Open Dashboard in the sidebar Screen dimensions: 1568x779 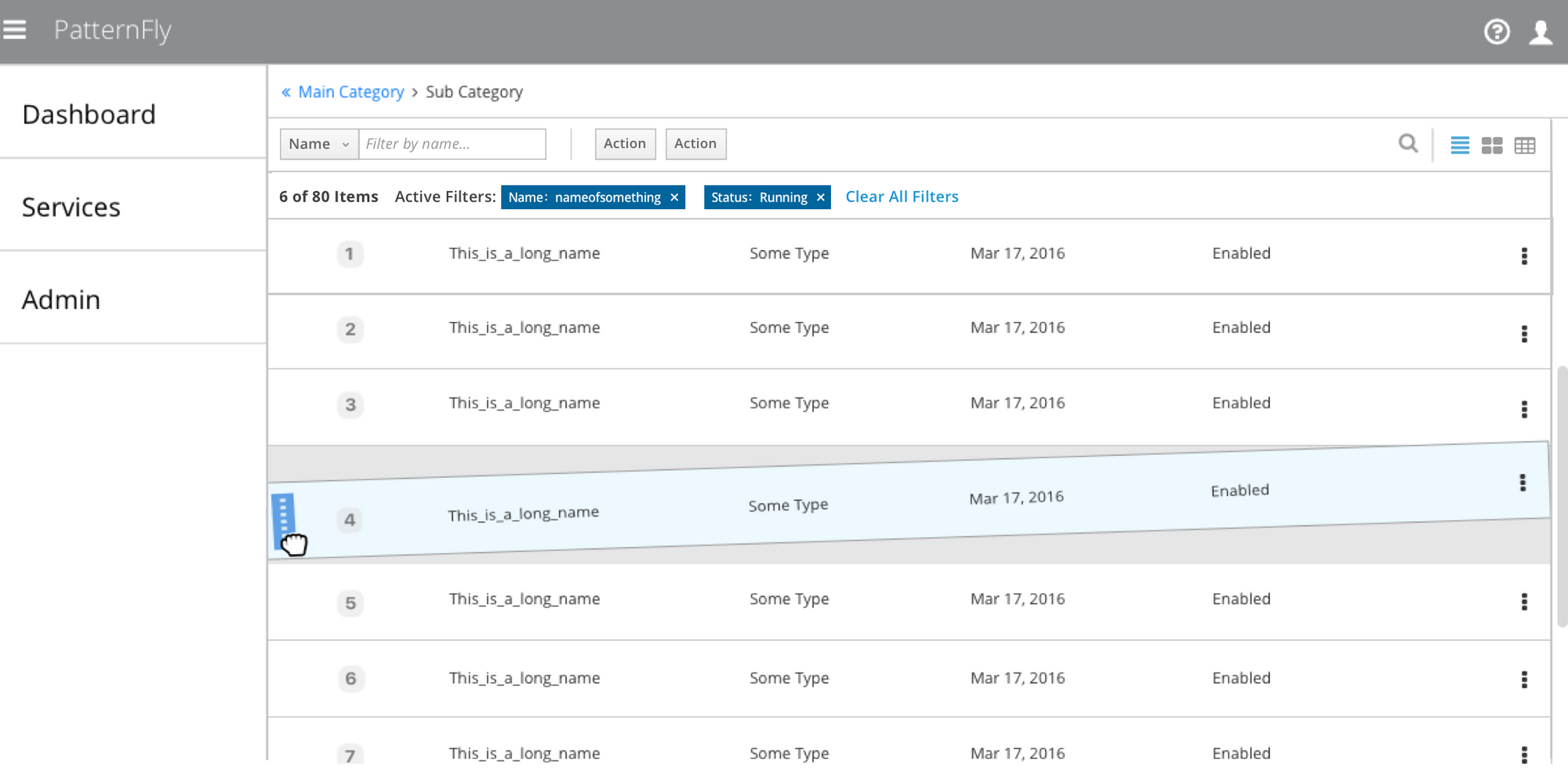pyautogui.click(x=89, y=114)
